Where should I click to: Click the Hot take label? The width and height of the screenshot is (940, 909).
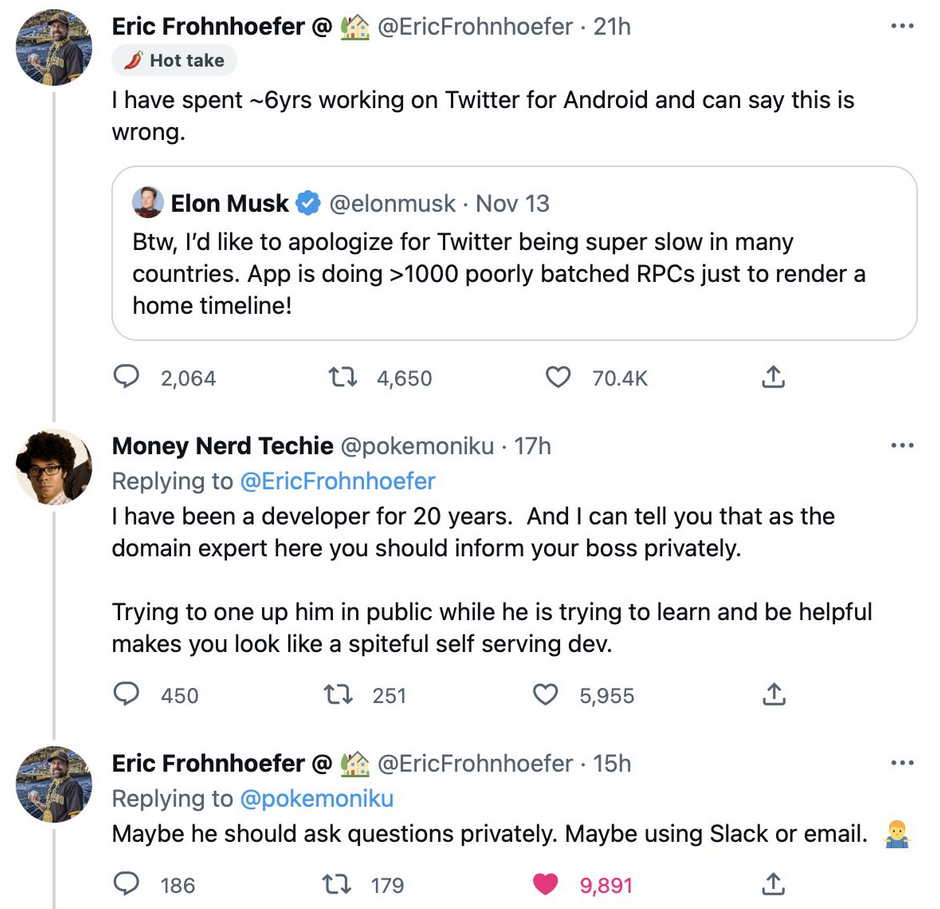click(175, 61)
